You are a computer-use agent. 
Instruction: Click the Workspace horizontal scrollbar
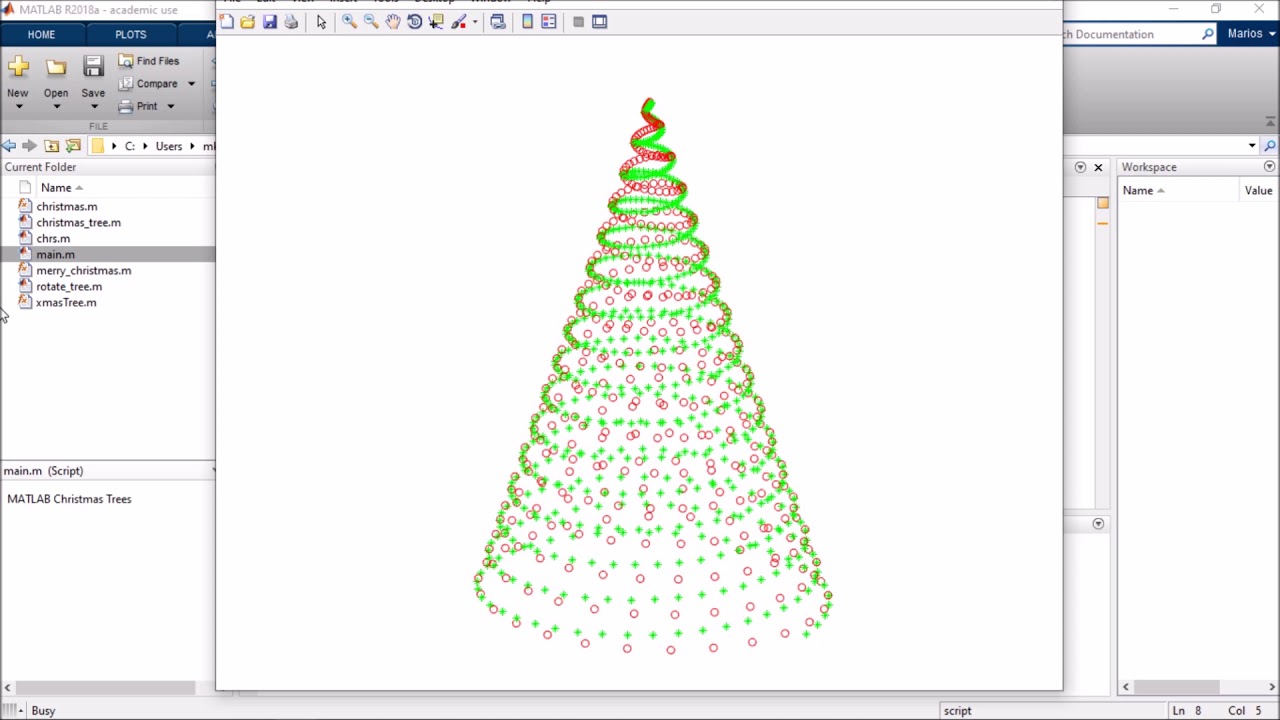coord(1175,687)
